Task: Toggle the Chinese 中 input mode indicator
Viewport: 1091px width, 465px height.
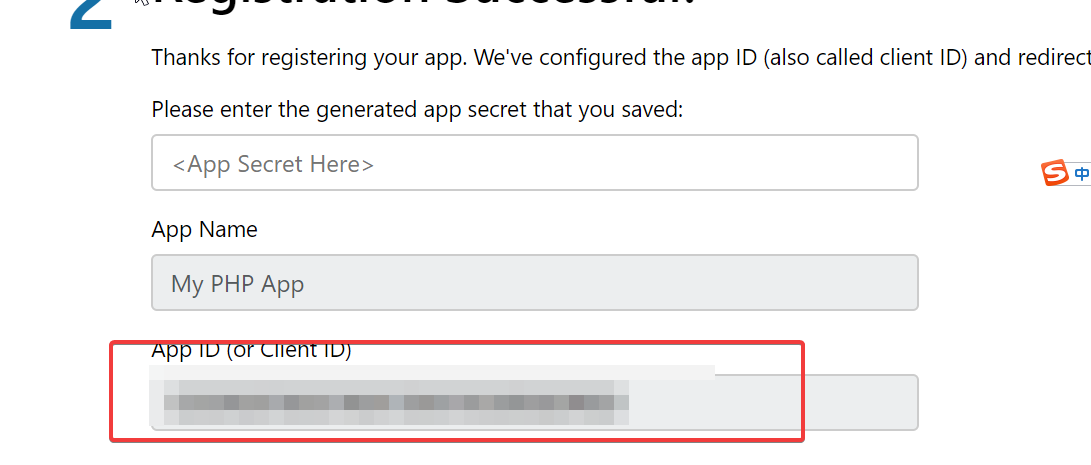Action: [x=1082, y=173]
